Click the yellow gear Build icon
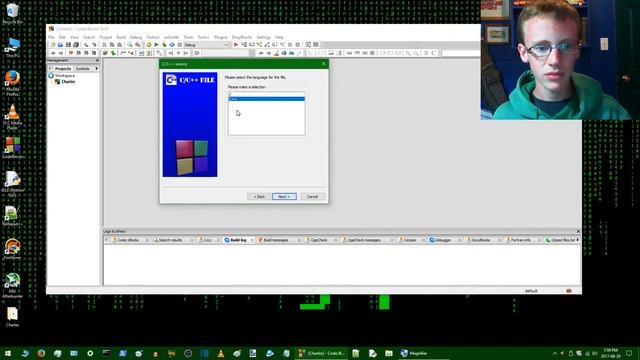Screen dimensions: 640x360 pyautogui.click(x=149, y=44)
